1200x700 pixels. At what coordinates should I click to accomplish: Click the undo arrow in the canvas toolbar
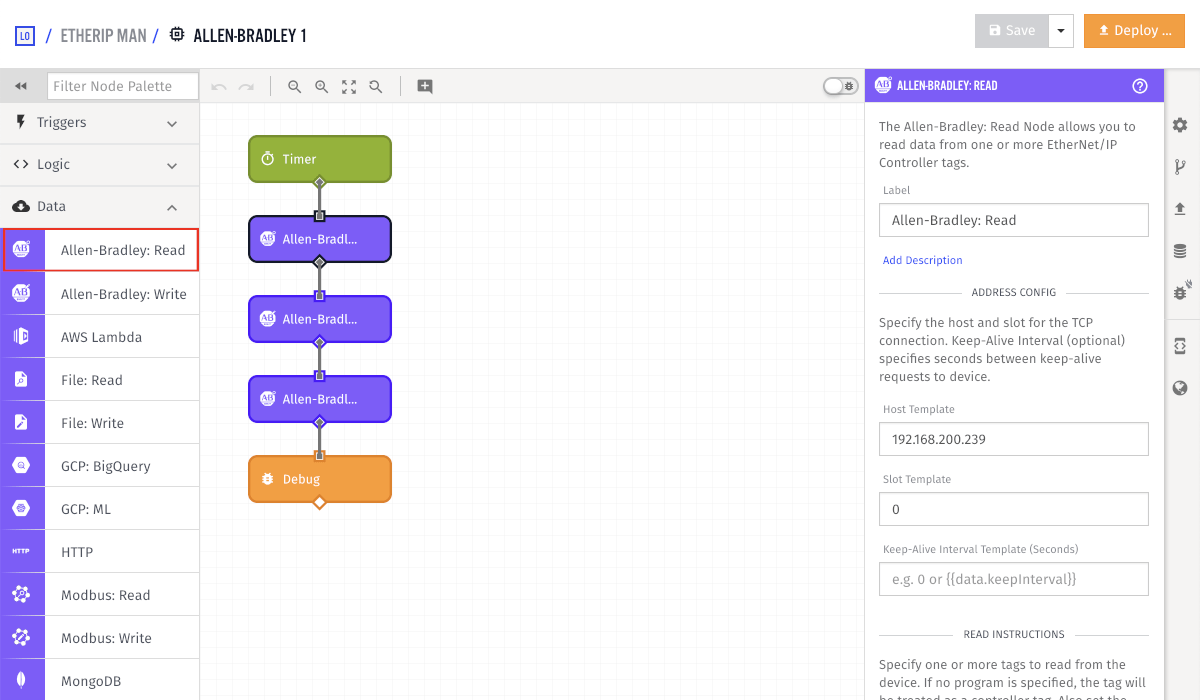tap(219, 87)
